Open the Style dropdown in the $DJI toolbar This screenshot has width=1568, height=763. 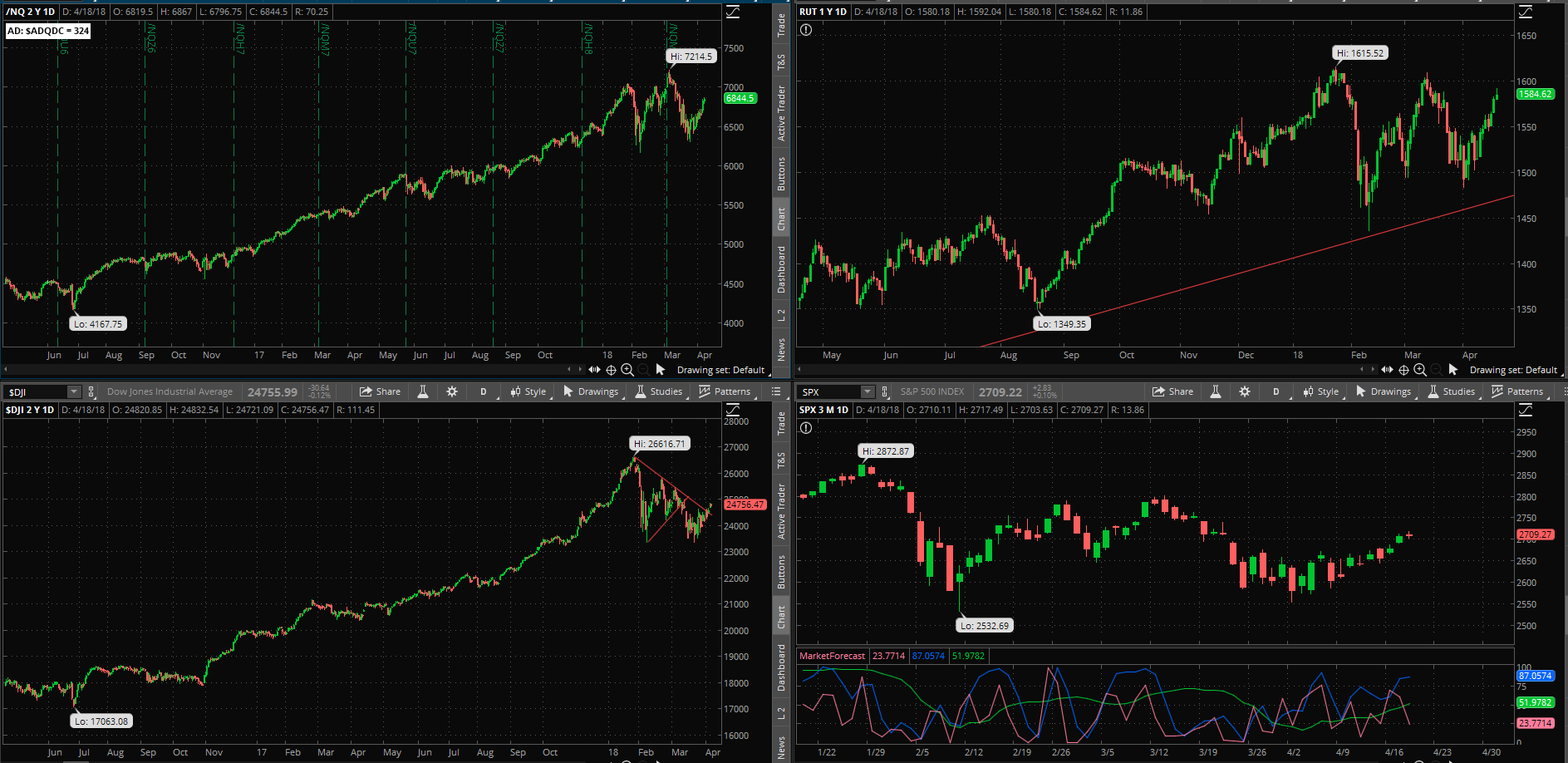pyautogui.click(x=528, y=391)
